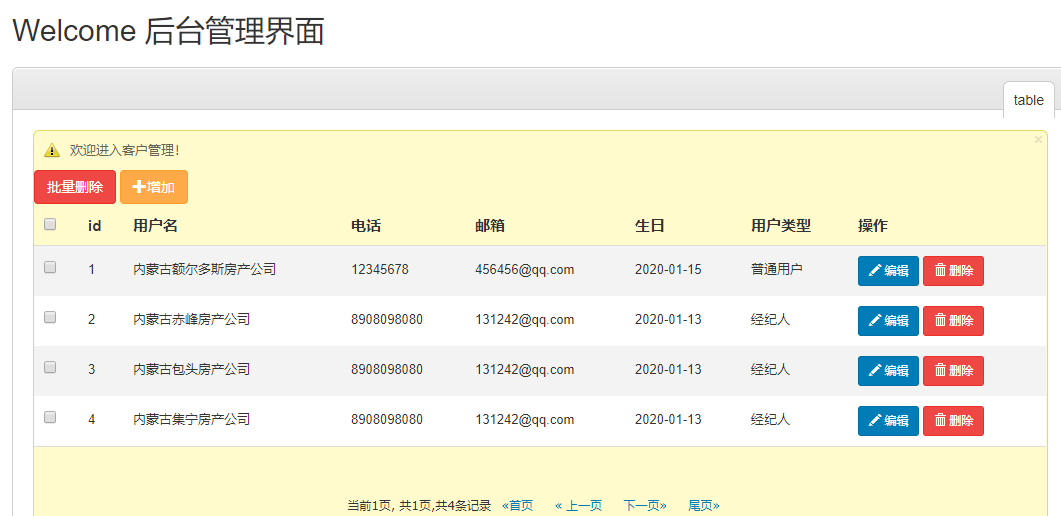Click the 操作 column header

873,226
